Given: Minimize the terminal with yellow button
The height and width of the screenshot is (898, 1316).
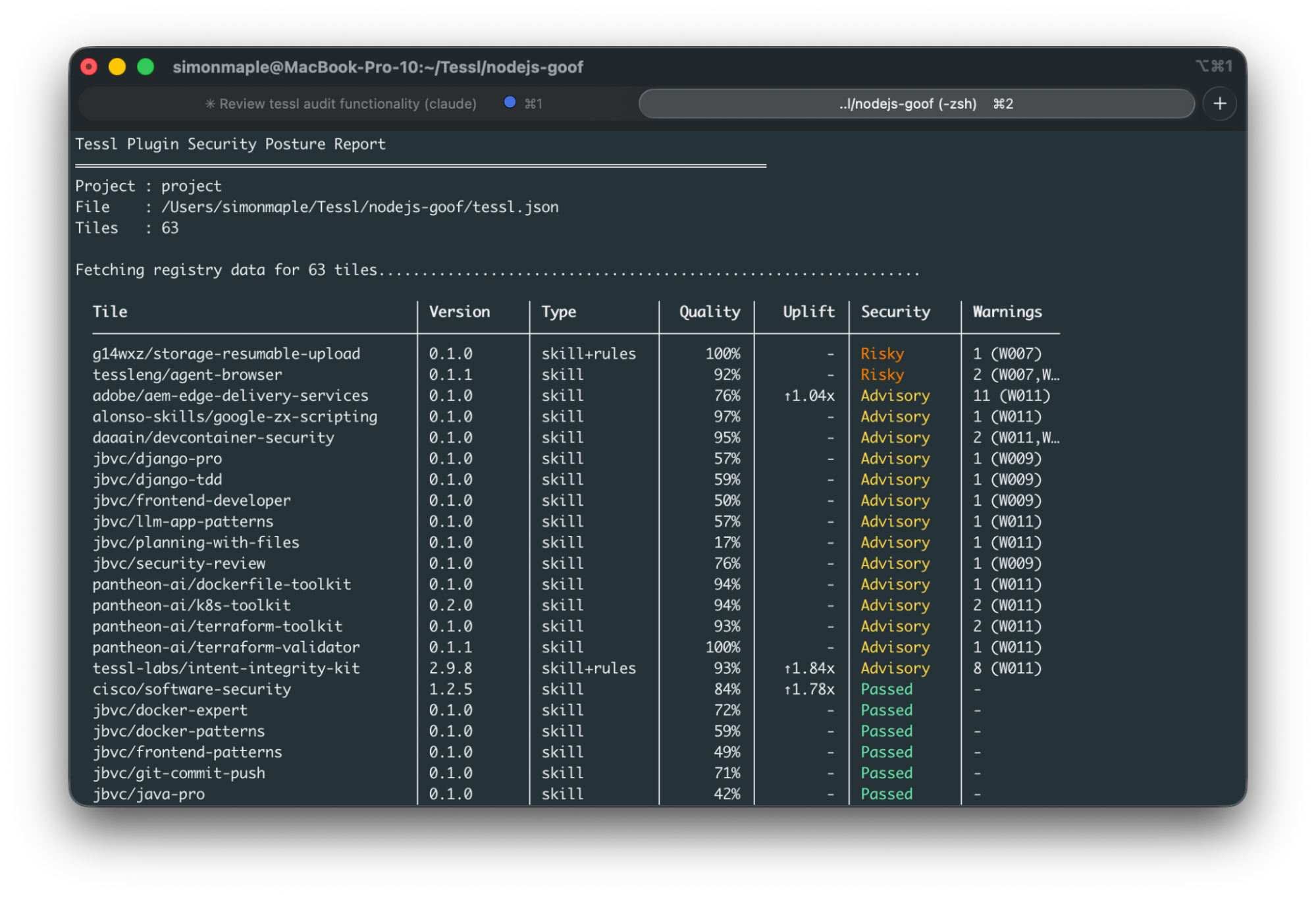Looking at the screenshot, I should pyautogui.click(x=117, y=66).
